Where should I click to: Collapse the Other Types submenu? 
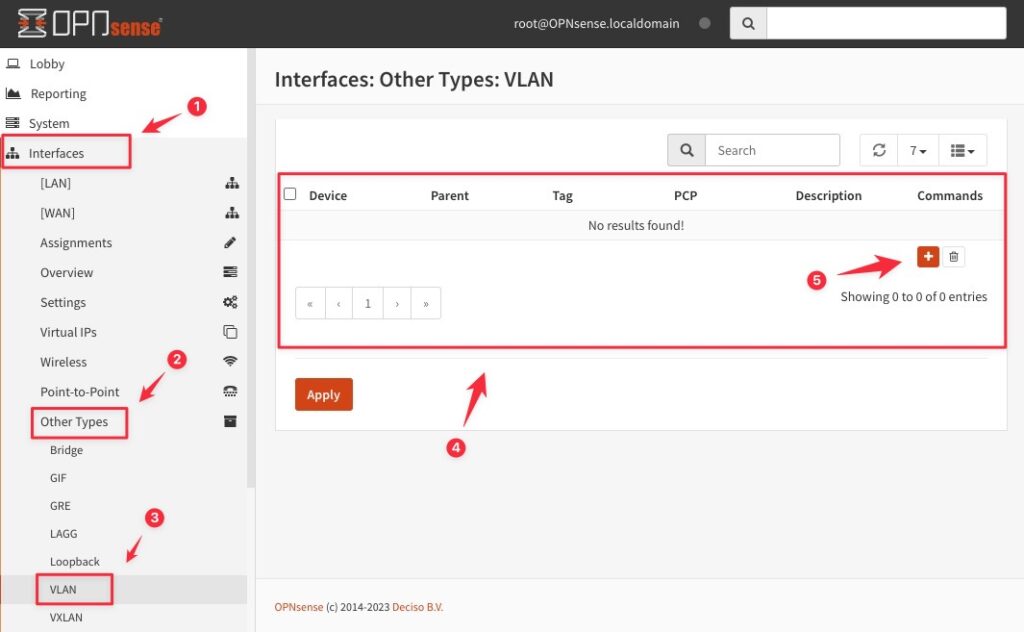pos(74,422)
